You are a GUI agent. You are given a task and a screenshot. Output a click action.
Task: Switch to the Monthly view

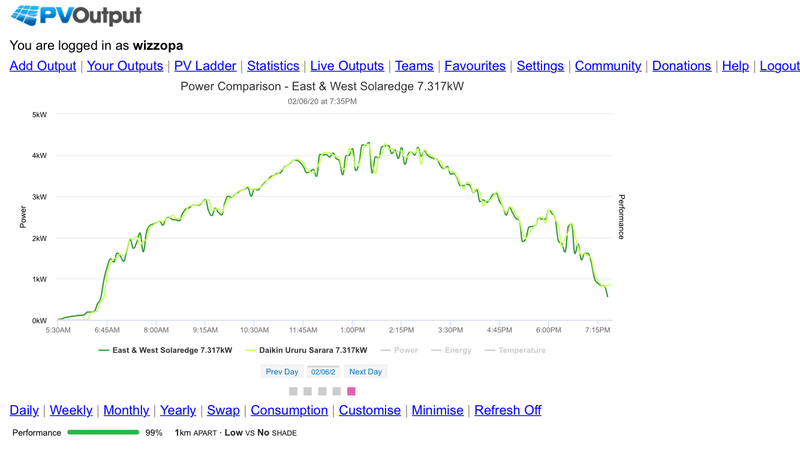[126, 410]
